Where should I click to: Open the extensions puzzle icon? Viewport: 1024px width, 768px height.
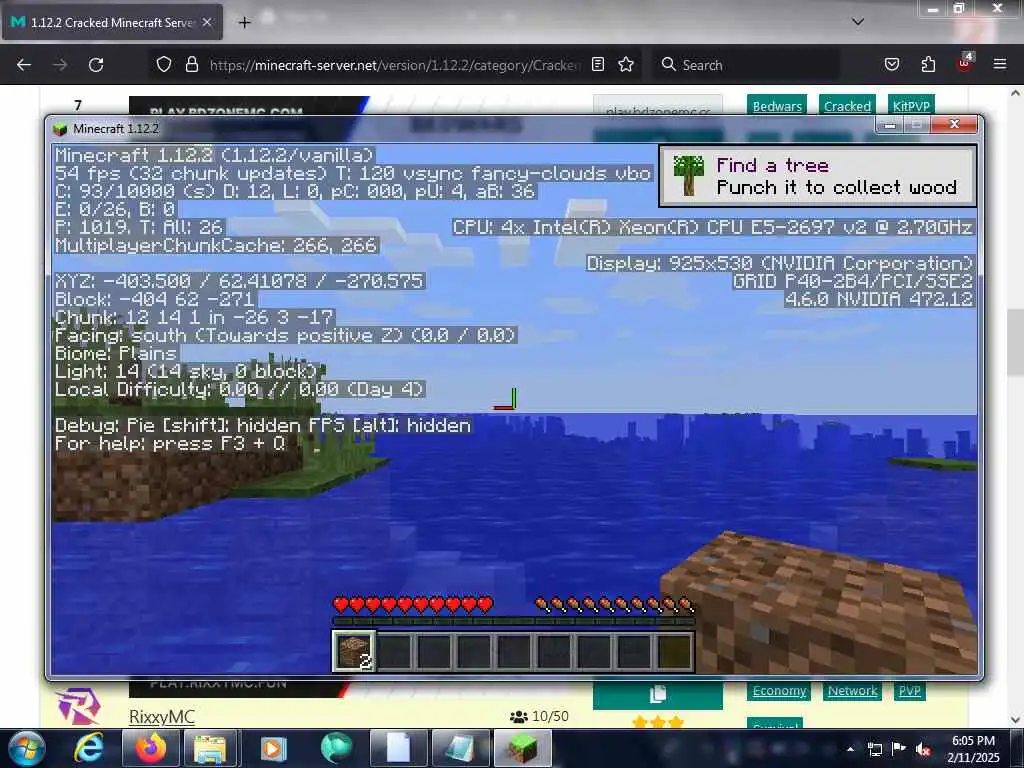tap(928, 64)
